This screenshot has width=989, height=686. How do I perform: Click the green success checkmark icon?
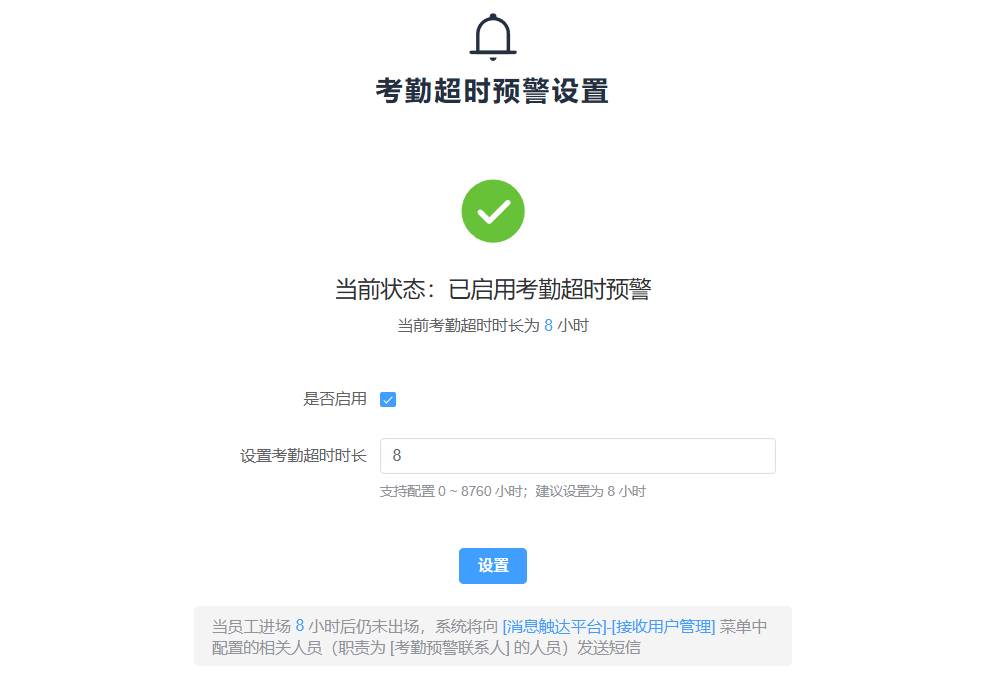coord(493,211)
